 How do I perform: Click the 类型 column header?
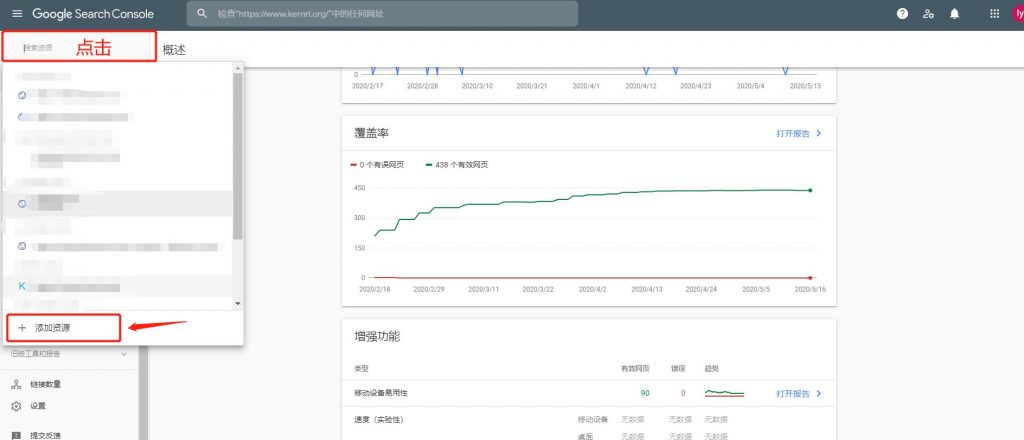pyautogui.click(x=361, y=369)
